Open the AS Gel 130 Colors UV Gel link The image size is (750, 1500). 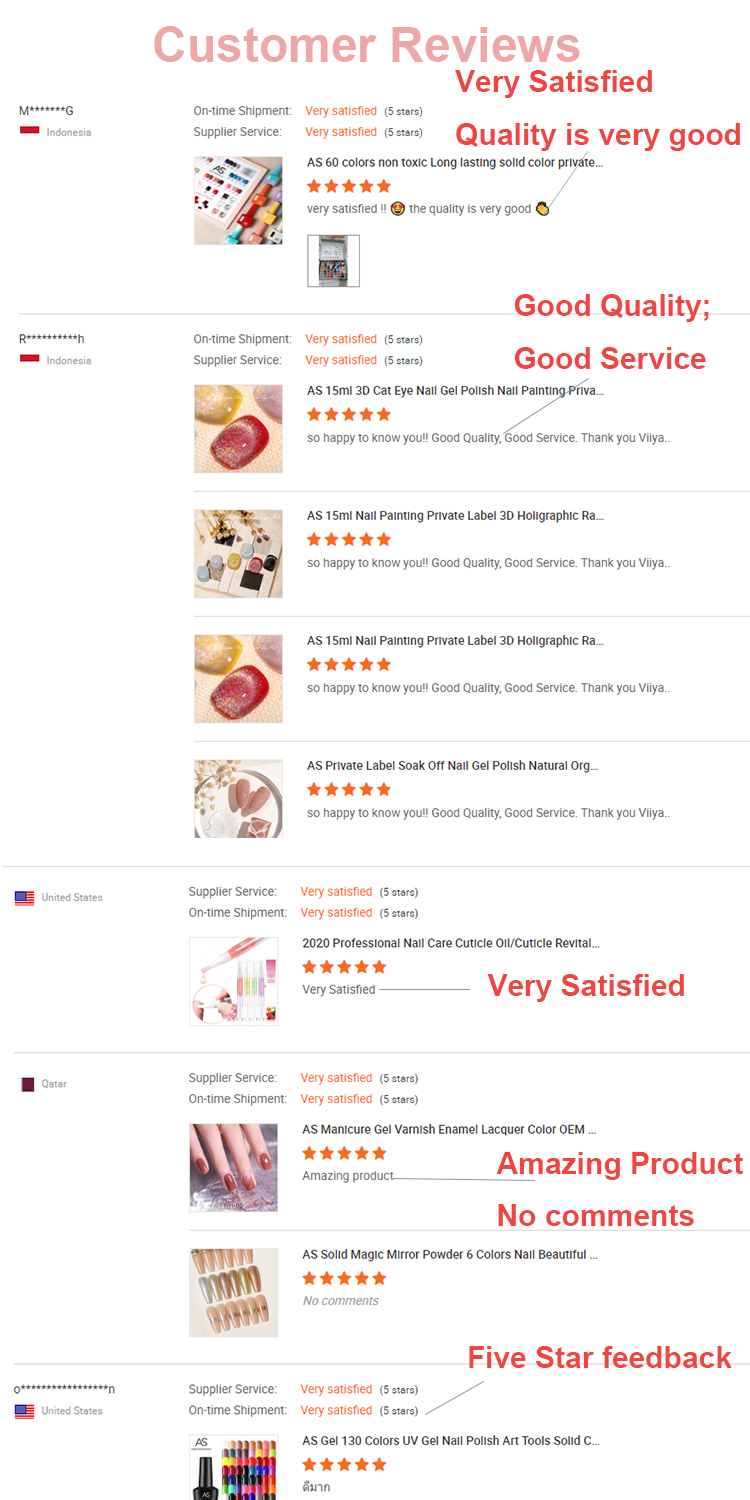(x=450, y=1441)
